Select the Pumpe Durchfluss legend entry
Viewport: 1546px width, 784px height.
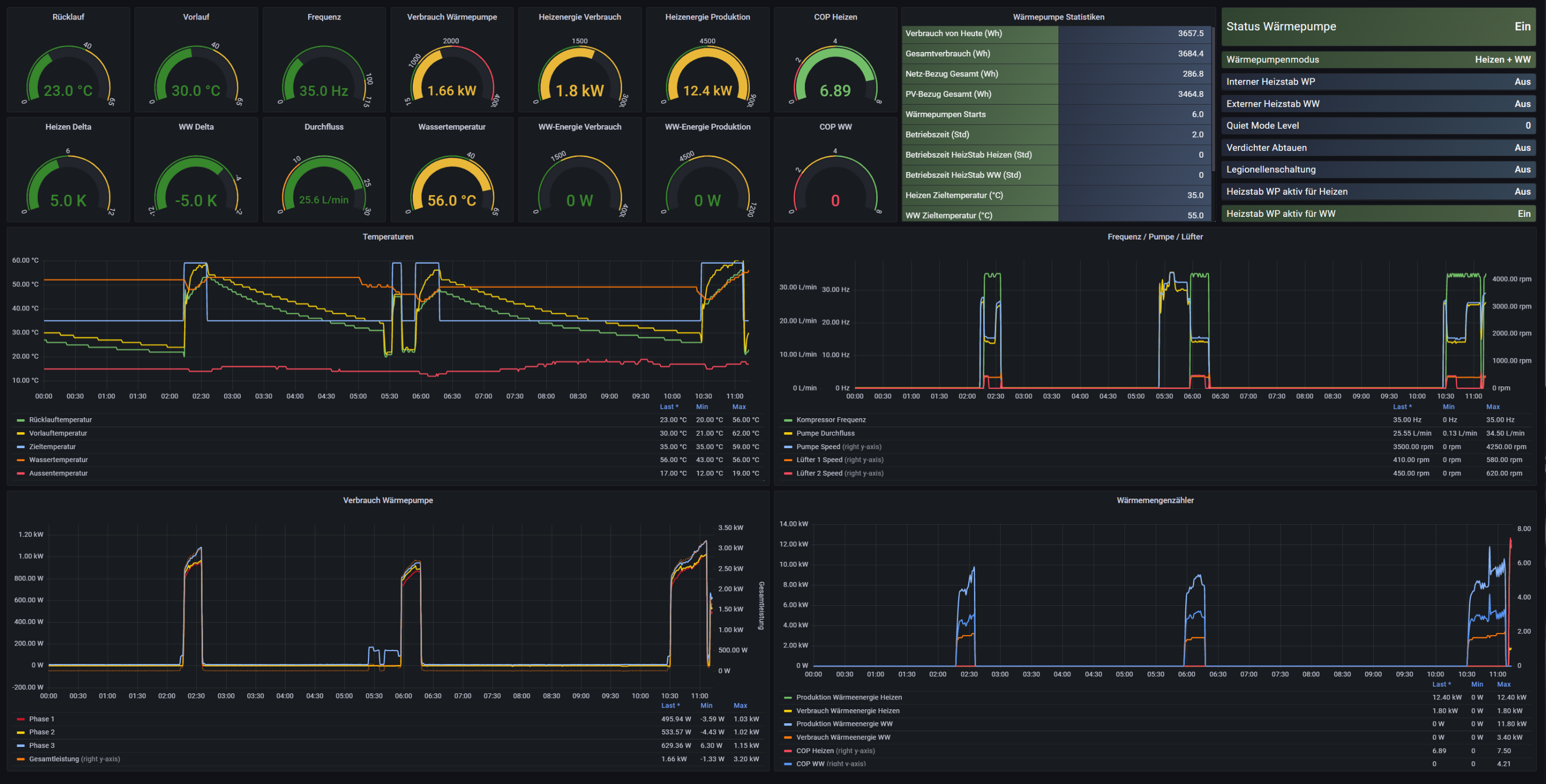[x=825, y=433]
